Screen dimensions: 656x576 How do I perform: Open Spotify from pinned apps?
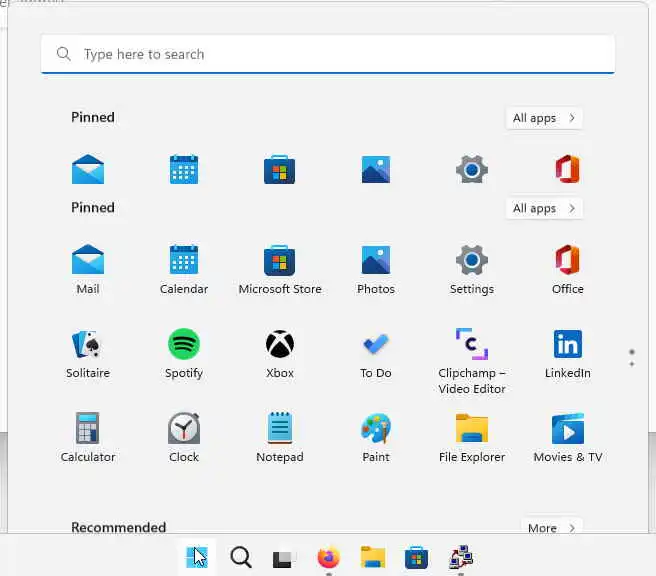tap(184, 354)
